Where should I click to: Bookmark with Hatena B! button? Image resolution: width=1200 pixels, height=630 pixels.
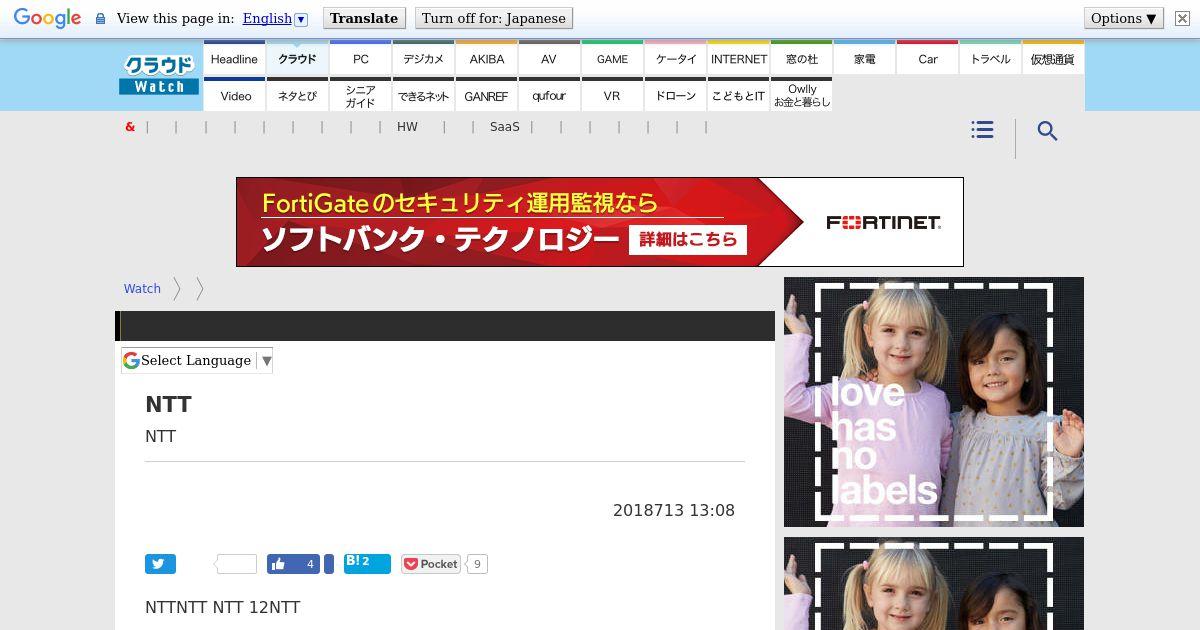[x=367, y=563]
